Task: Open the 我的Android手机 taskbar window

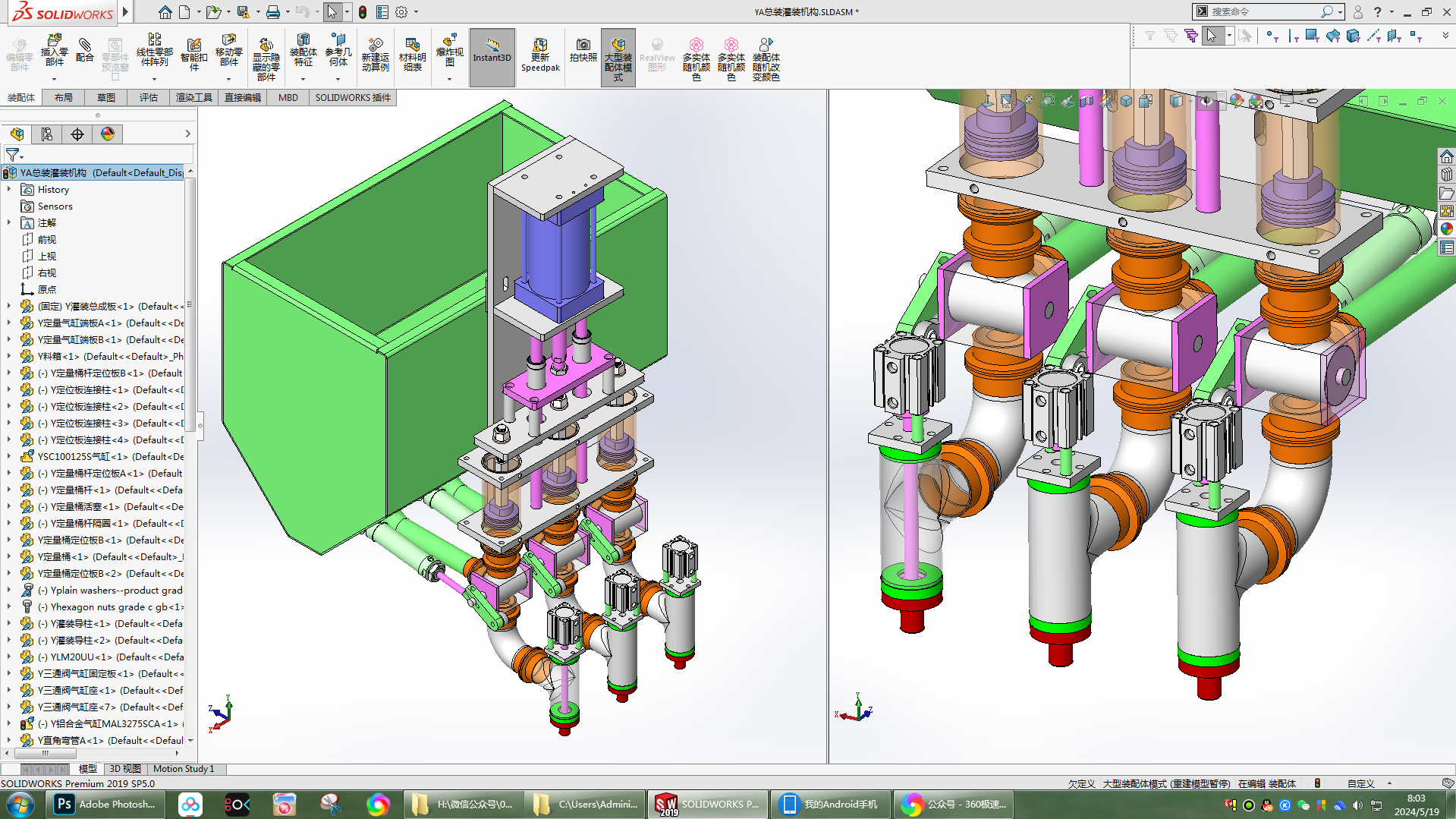Action: click(831, 805)
